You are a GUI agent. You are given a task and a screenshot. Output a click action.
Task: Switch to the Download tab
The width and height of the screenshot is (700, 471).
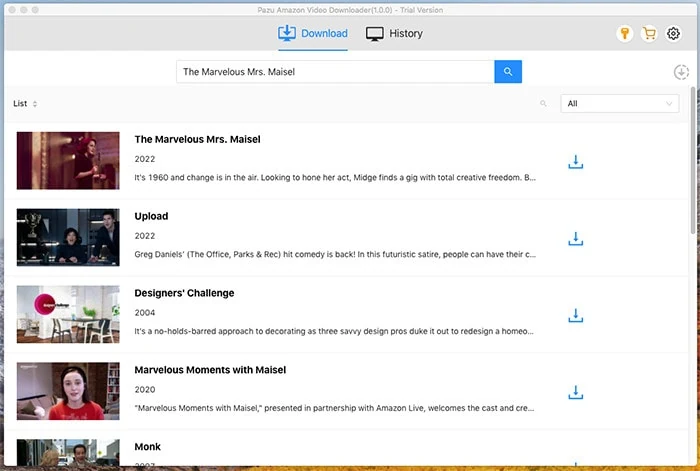[x=313, y=33]
